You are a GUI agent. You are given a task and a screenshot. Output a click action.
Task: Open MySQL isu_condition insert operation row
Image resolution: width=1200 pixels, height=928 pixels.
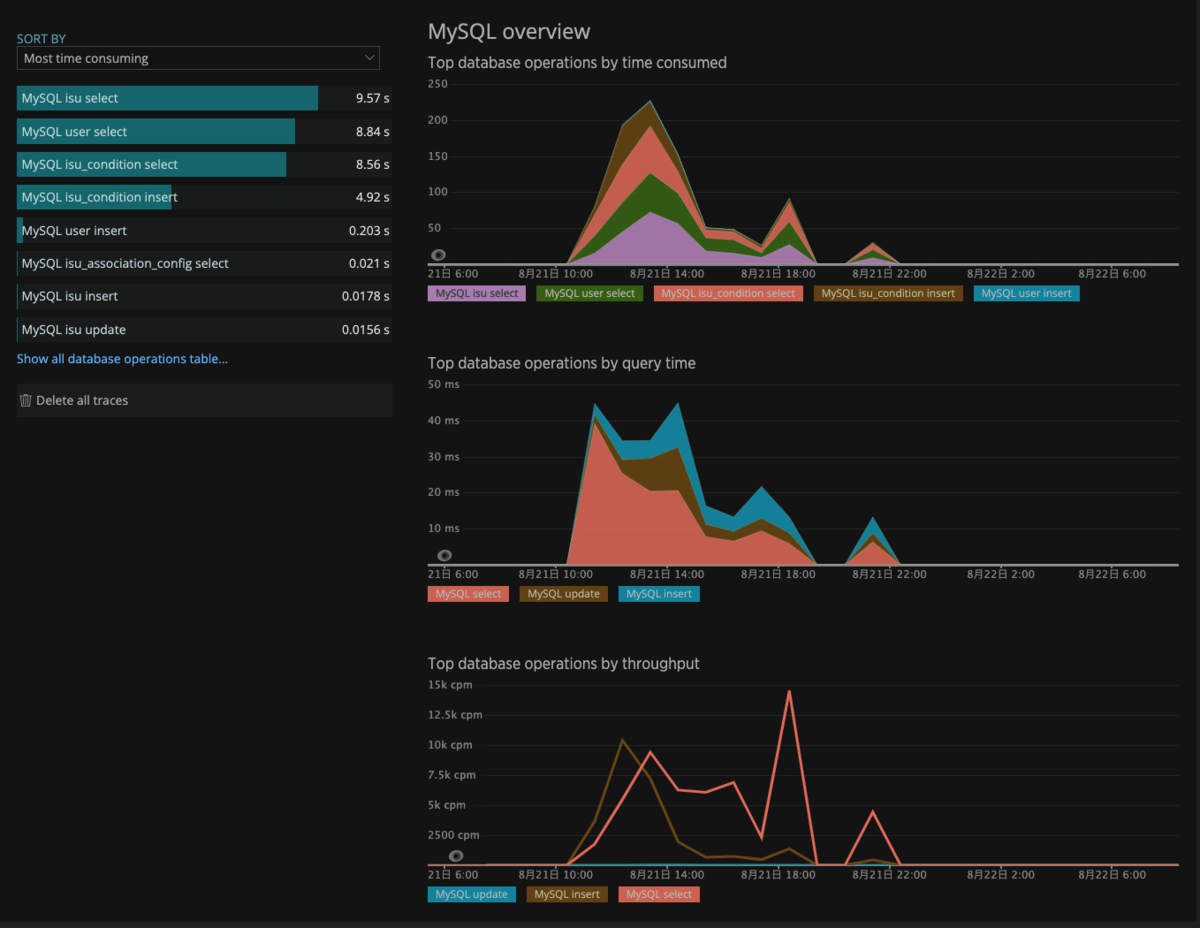204,197
